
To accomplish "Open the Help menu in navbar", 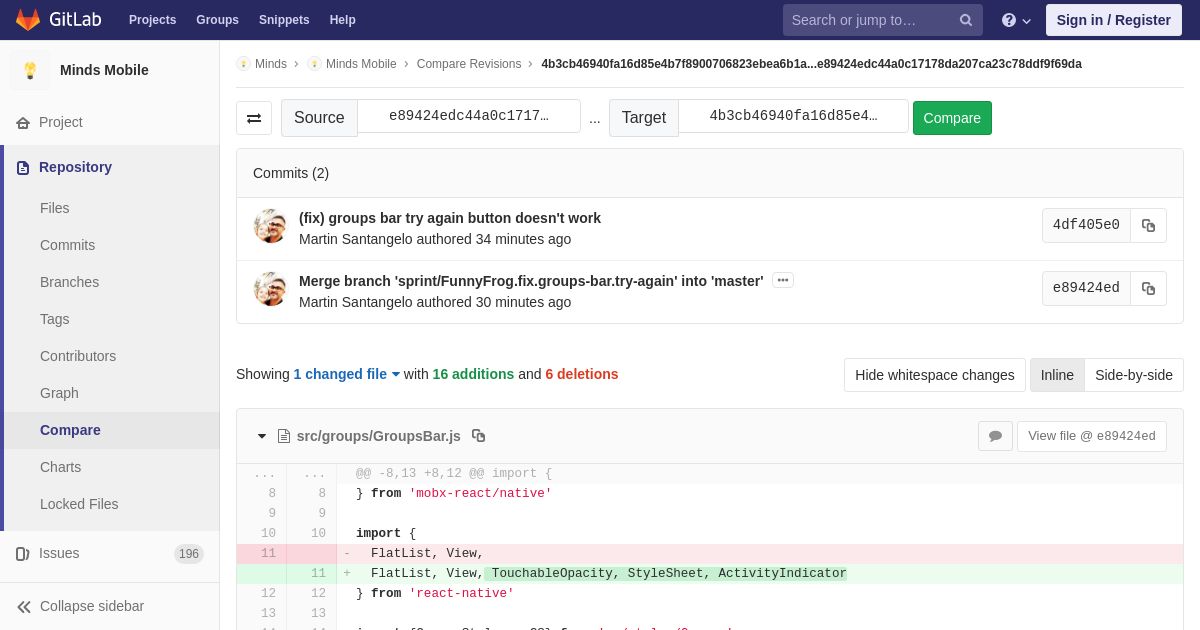I will click(x=343, y=20).
